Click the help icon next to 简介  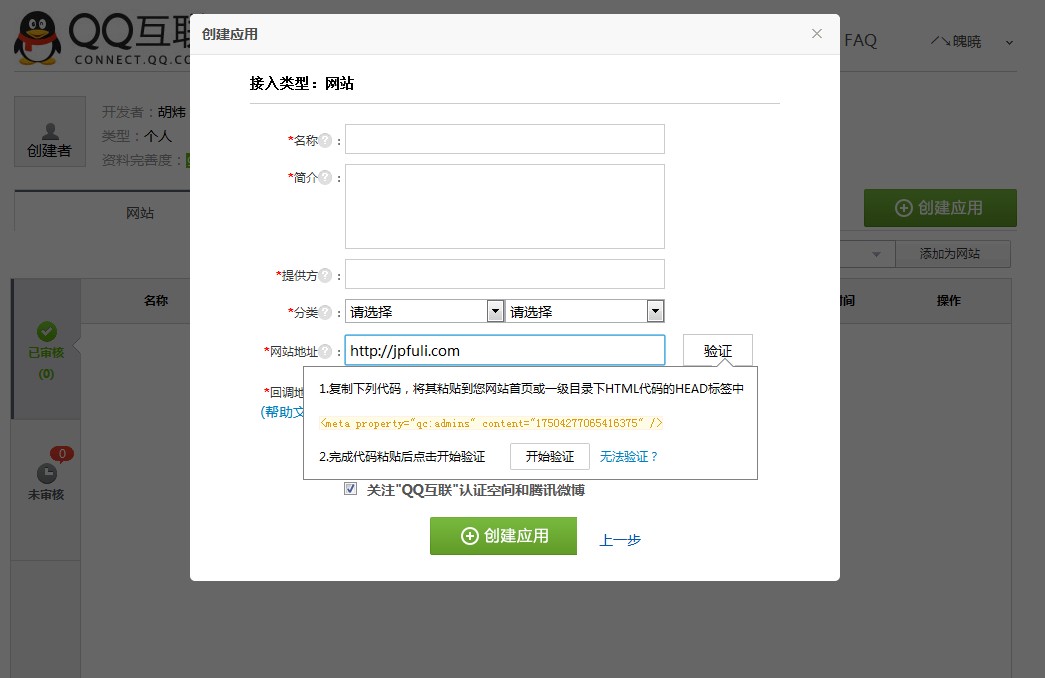pyautogui.click(x=325, y=177)
